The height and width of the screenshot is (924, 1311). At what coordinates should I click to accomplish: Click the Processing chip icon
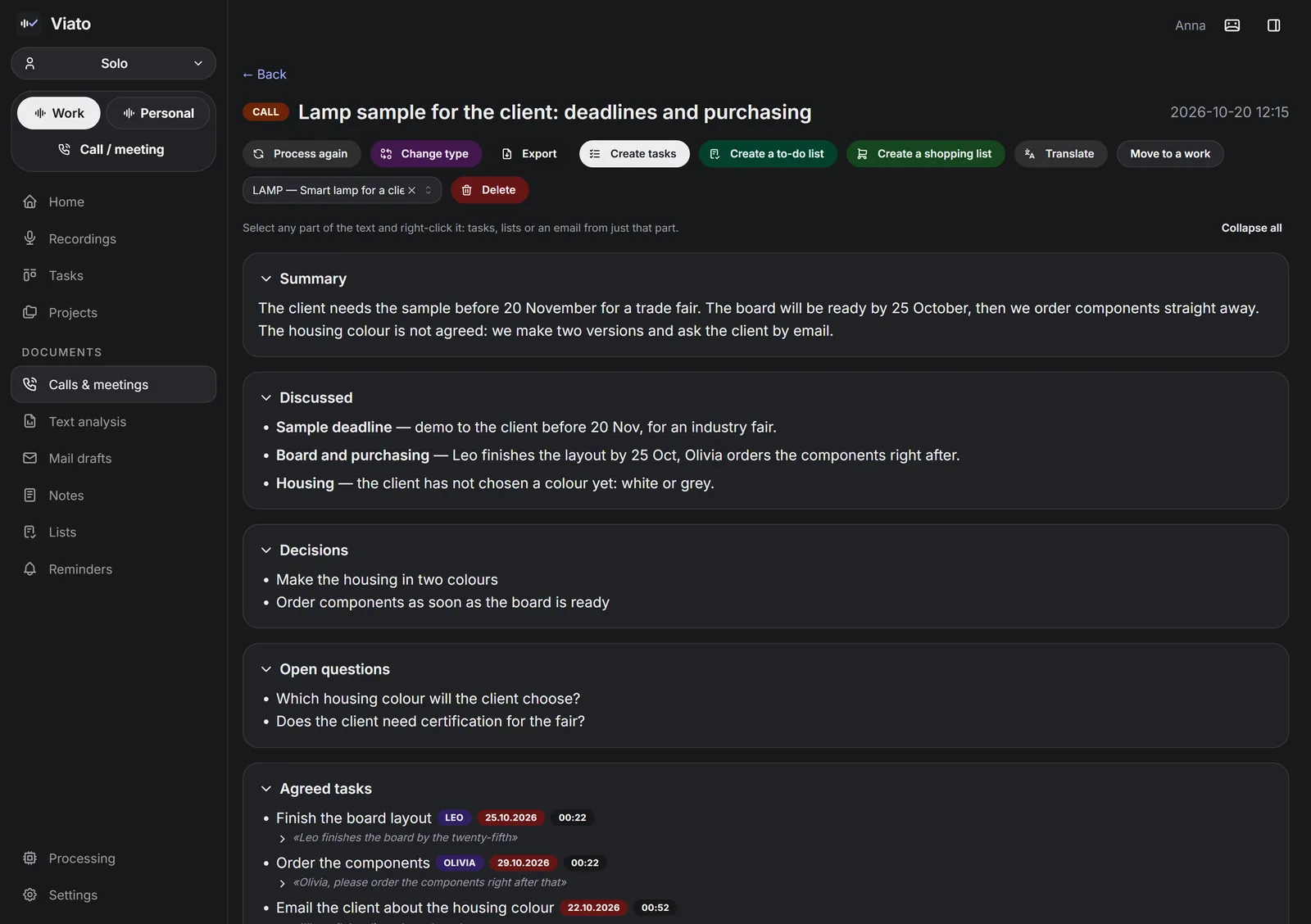click(30, 858)
